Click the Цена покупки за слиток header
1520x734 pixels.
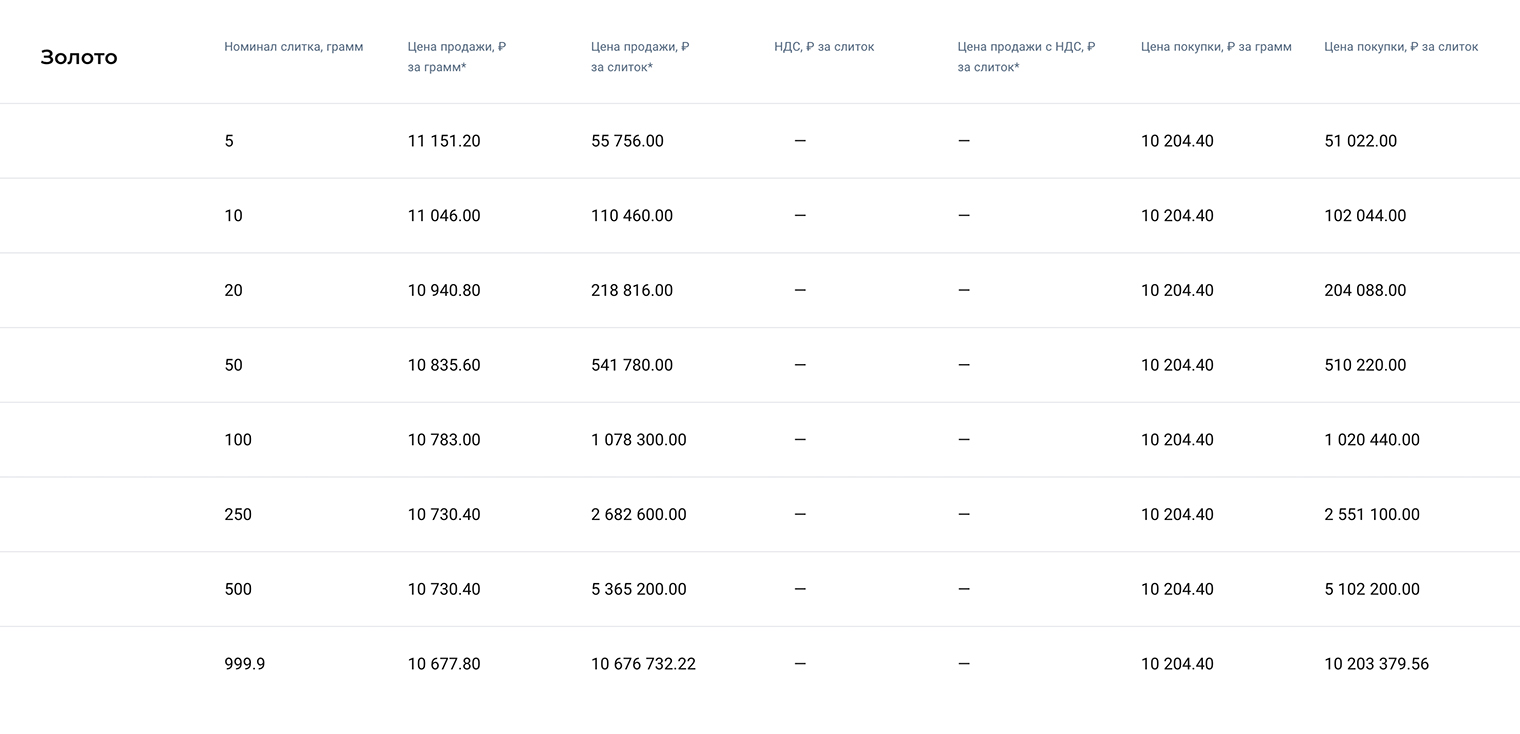1401,47
